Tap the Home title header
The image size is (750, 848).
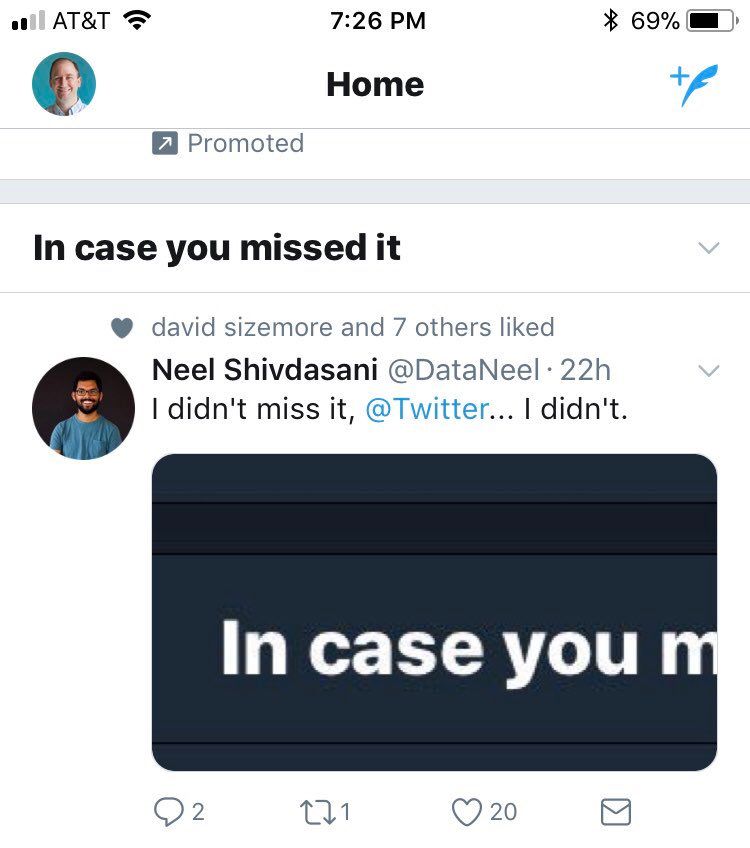[375, 85]
